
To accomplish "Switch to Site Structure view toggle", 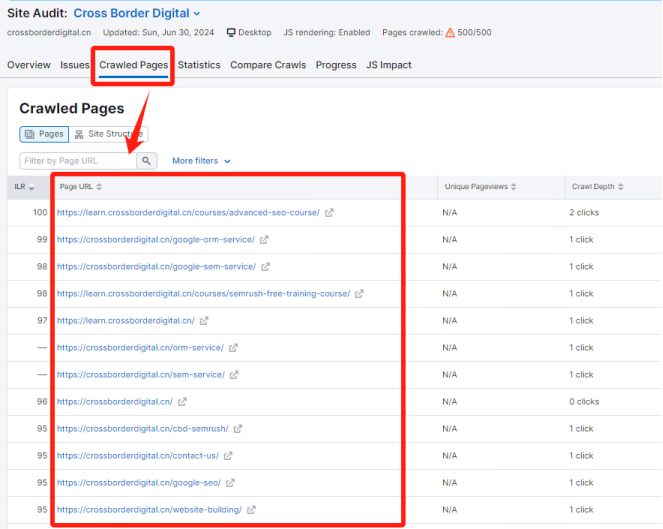I will click(110, 134).
